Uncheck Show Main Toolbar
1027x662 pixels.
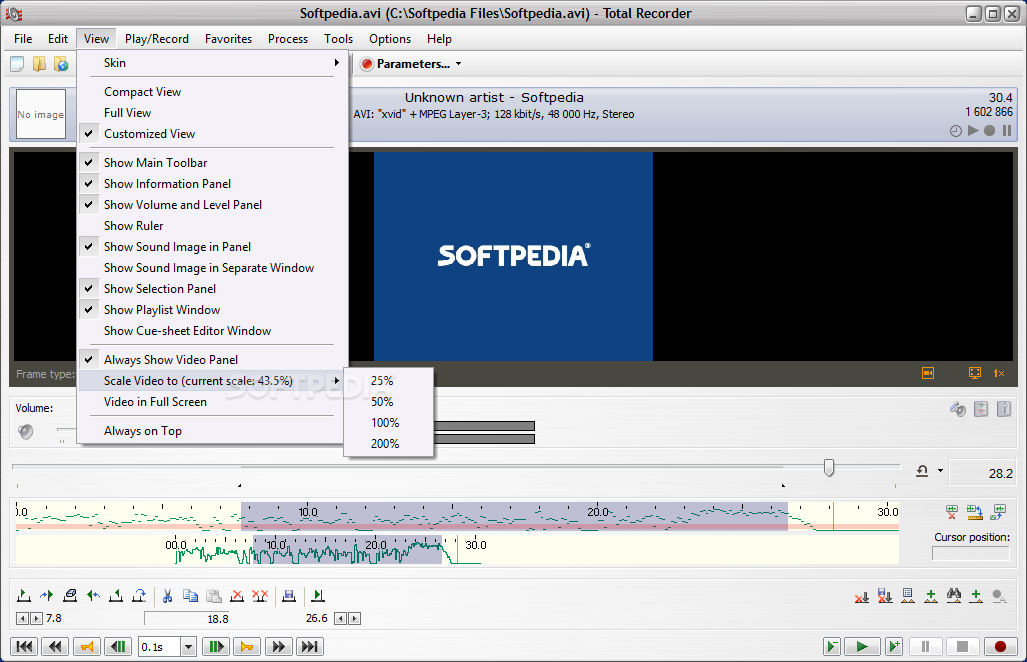[213, 162]
